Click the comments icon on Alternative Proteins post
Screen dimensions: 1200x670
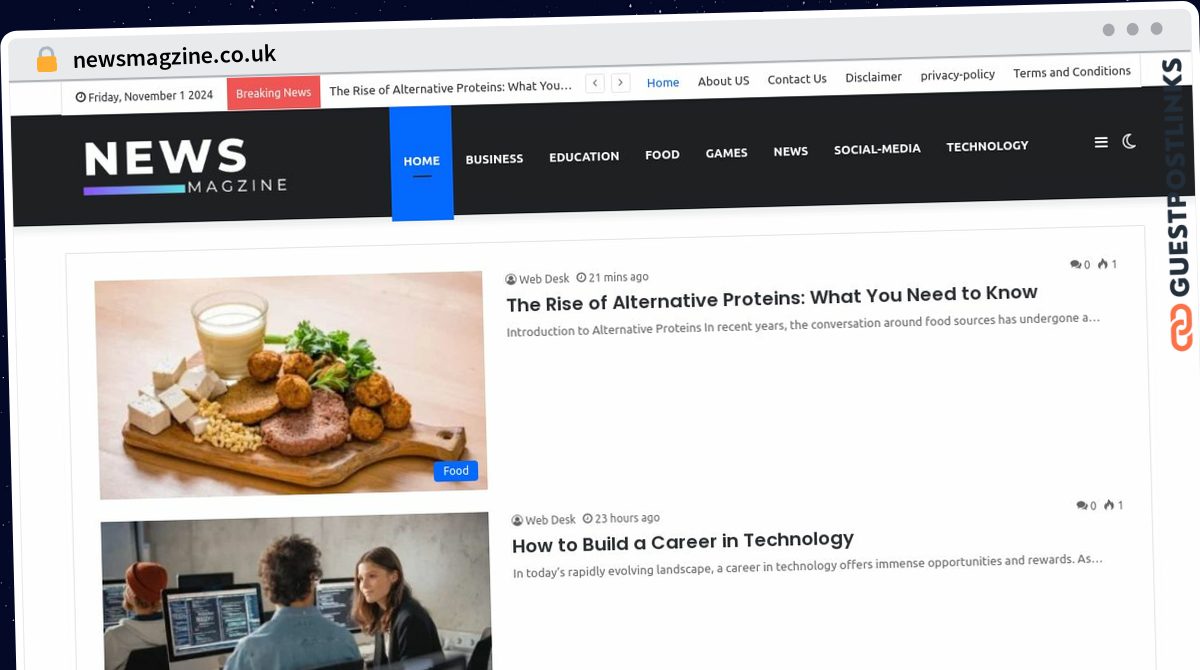click(1075, 265)
